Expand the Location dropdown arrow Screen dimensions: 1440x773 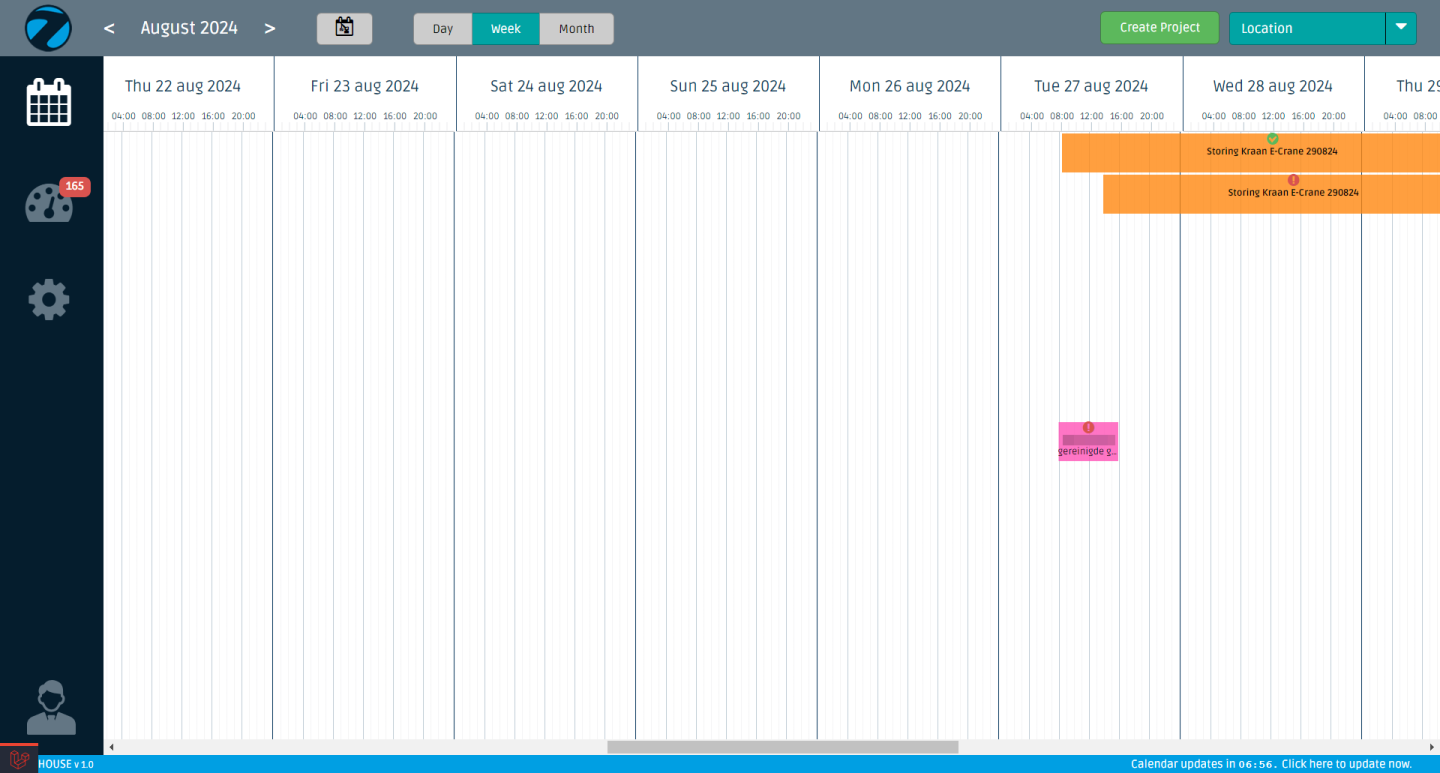coord(1400,28)
